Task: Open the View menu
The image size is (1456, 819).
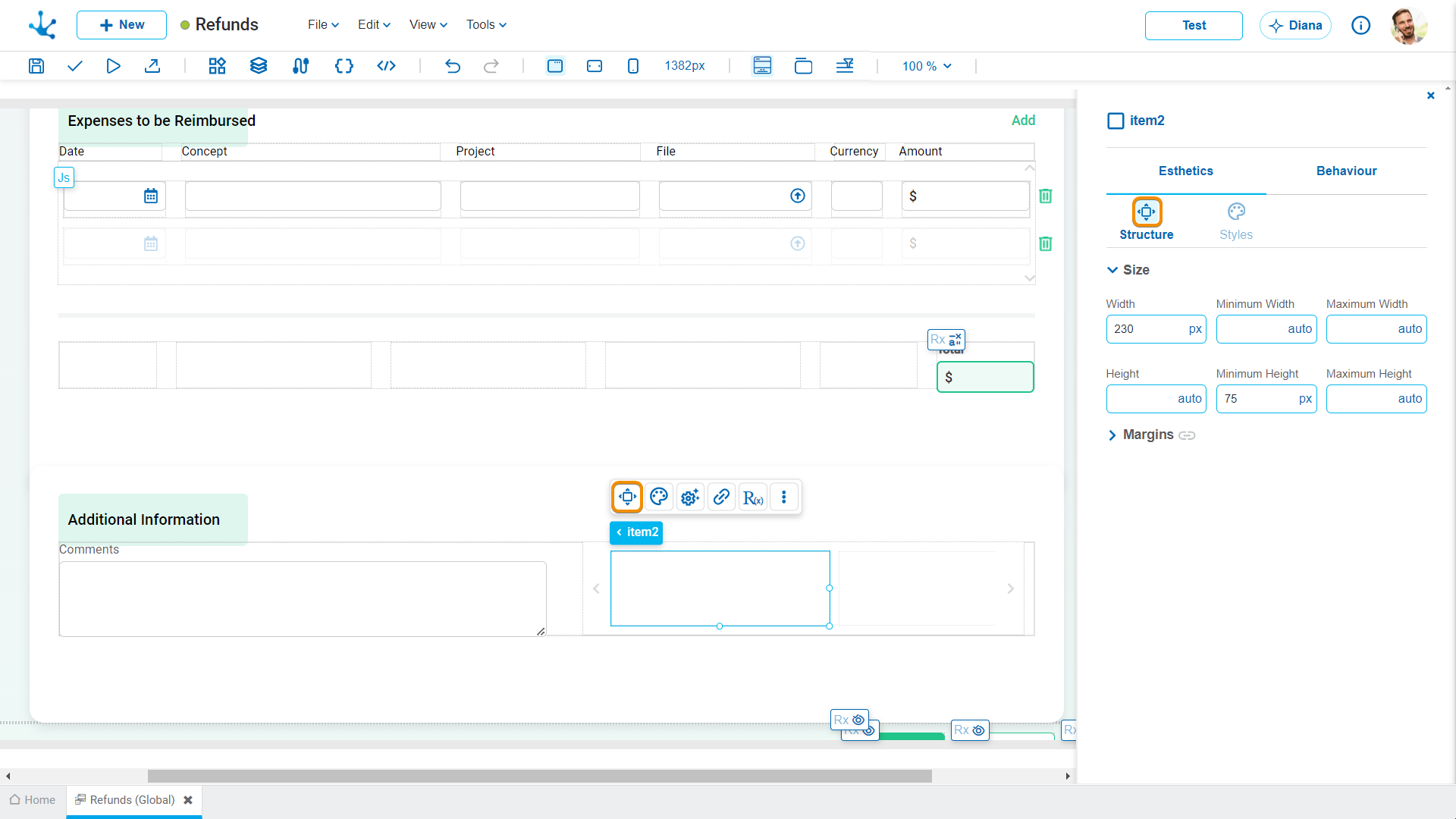Action: (428, 25)
